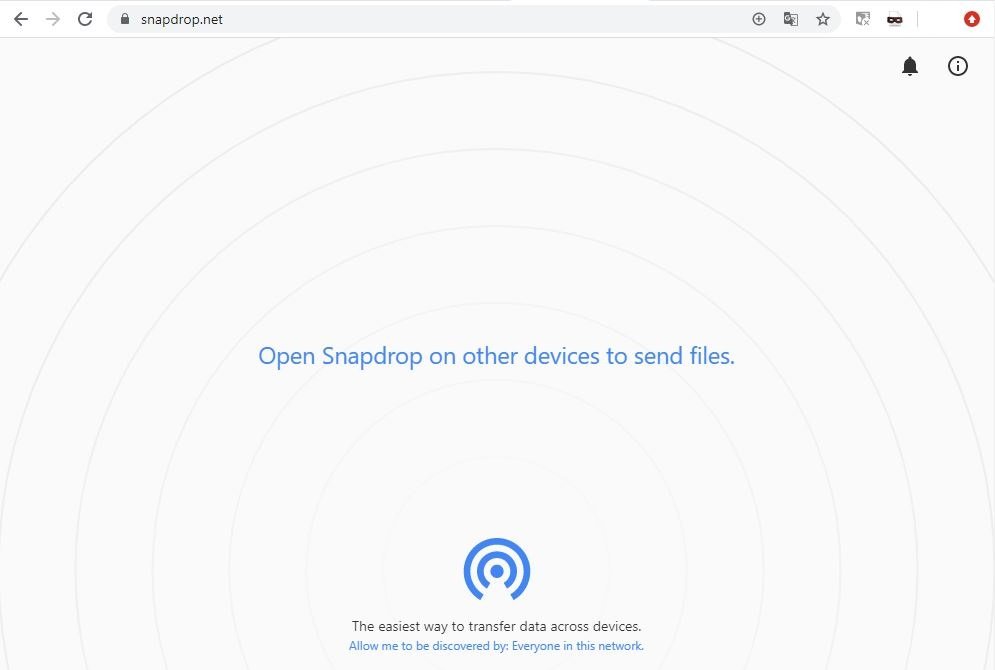The height and width of the screenshot is (670, 995).
Task: Enable notifications with the bell icon
Action: pos(910,66)
